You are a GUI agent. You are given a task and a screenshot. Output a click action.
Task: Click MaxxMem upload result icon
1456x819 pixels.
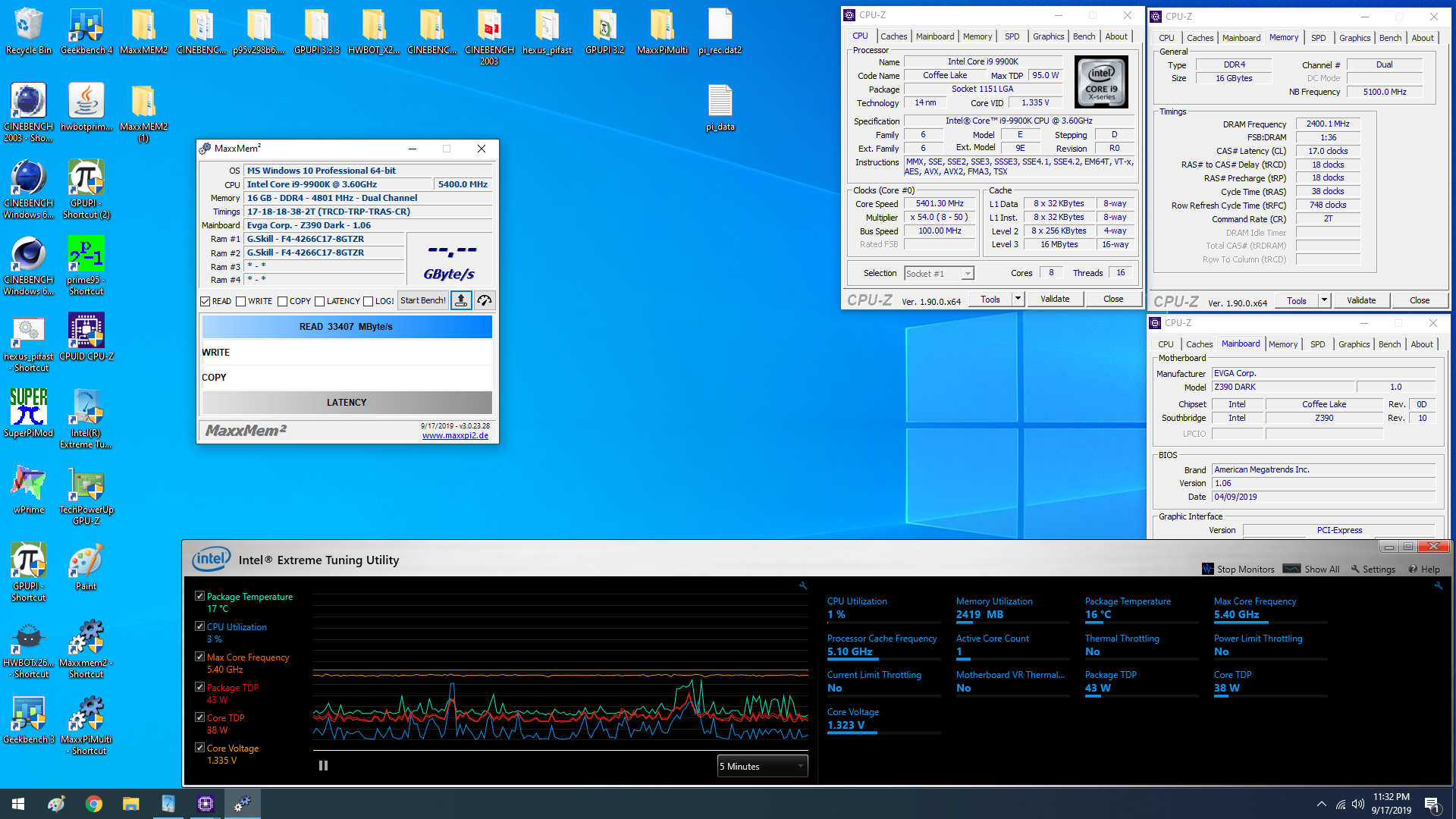(461, 300)
